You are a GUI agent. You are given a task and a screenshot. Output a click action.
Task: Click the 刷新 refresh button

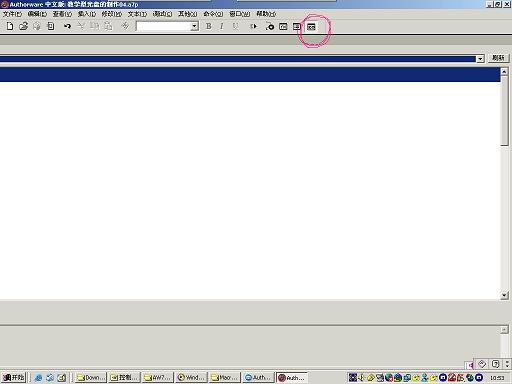tap(498, 58)
